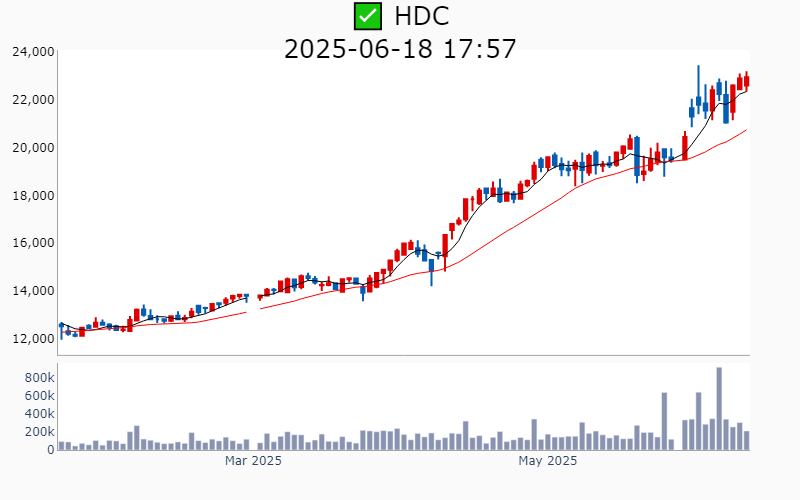Click the 16,000 price axis label

tap(33, 243)
